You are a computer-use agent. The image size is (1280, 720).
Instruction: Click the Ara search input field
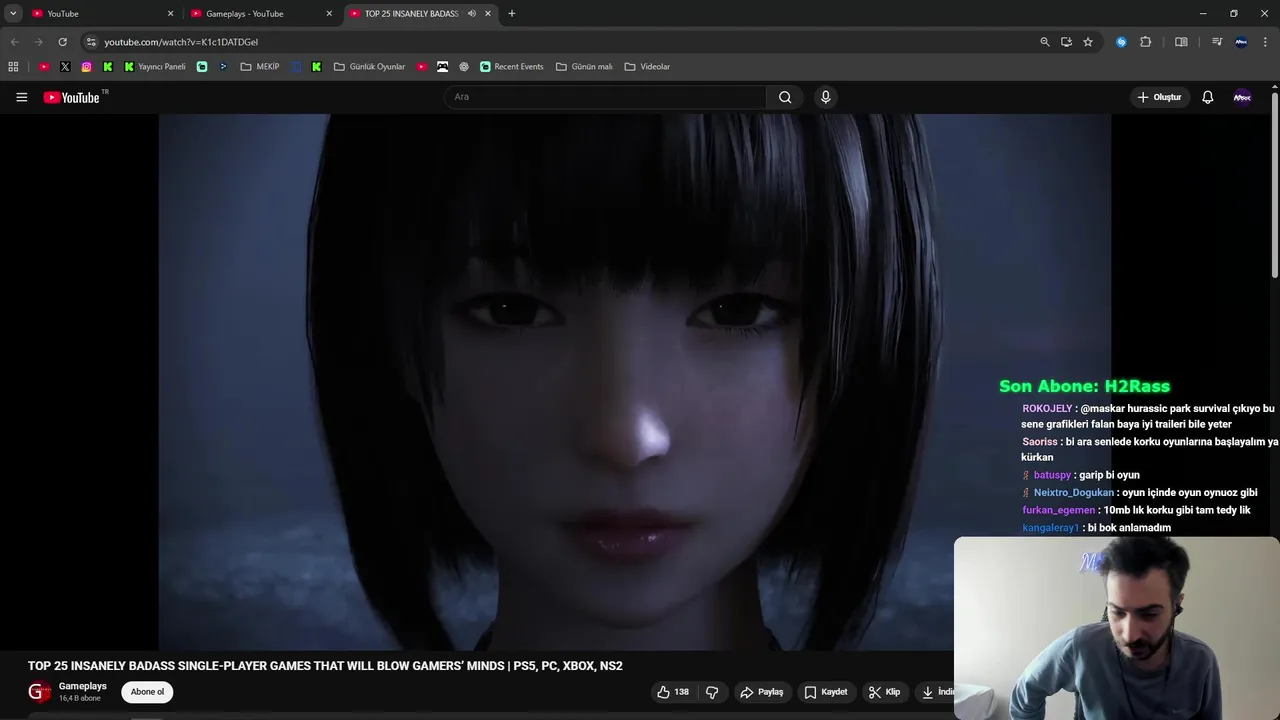pos(605,97)
